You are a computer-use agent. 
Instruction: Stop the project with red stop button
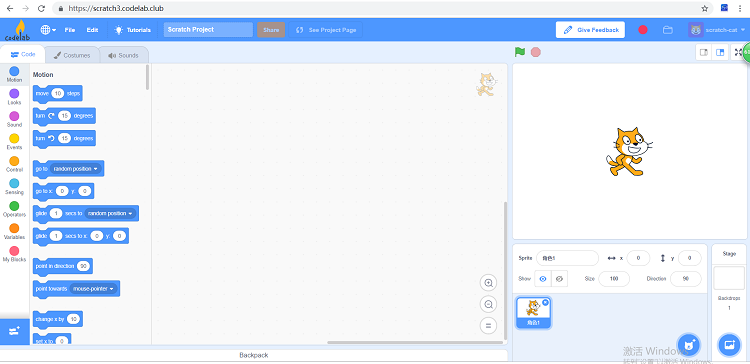coord(536,52)
